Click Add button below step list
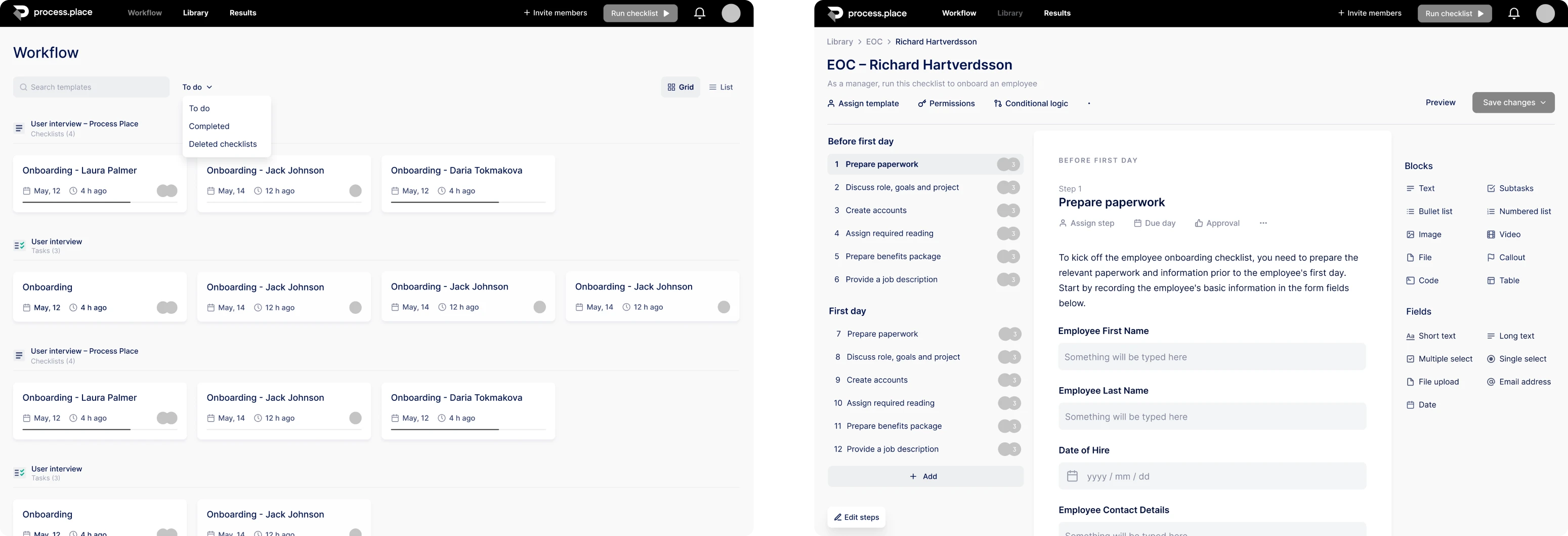Viewport: 1568px width, 536px height. coord(925,476)
